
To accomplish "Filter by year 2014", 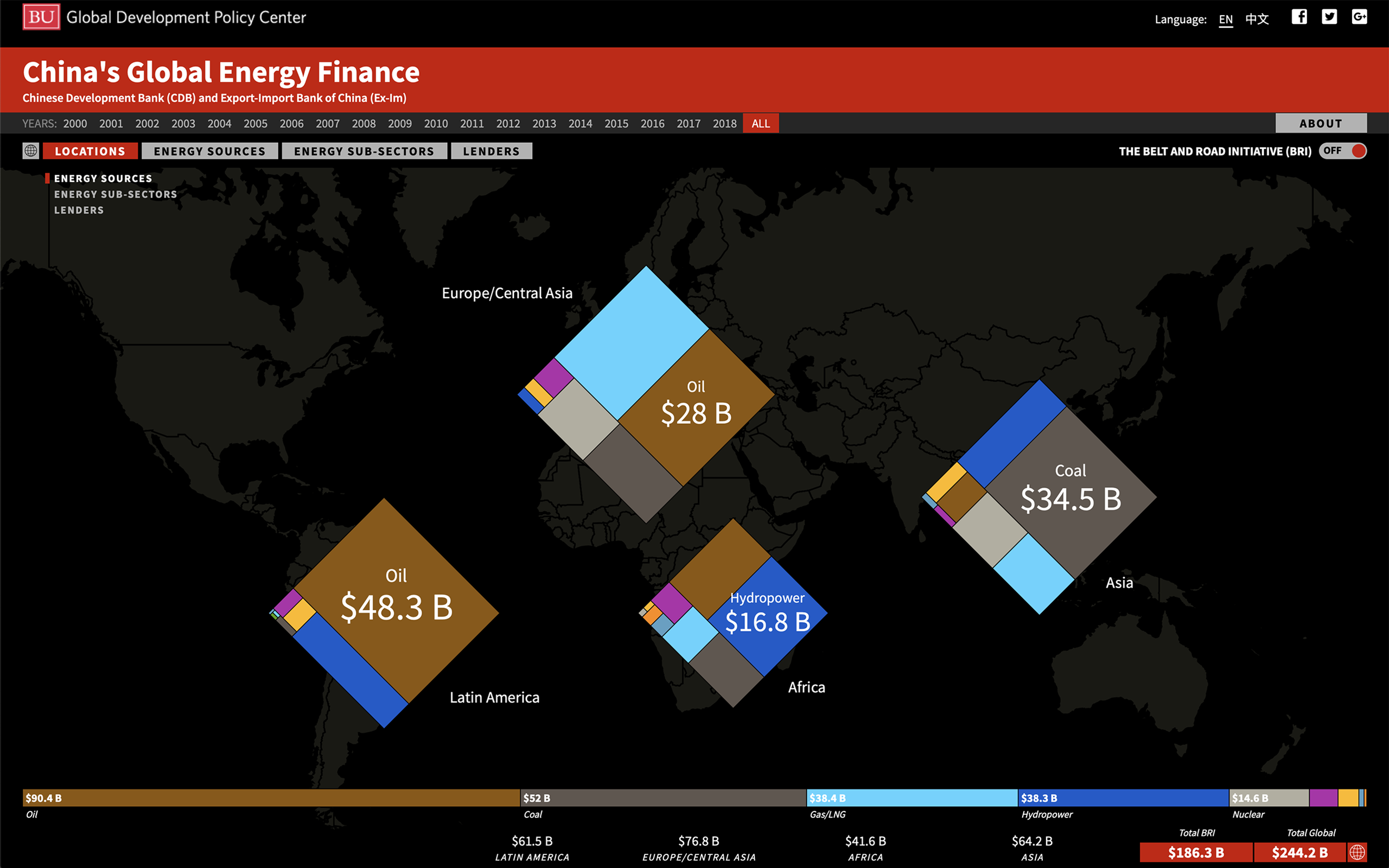I will coord(580,124).
